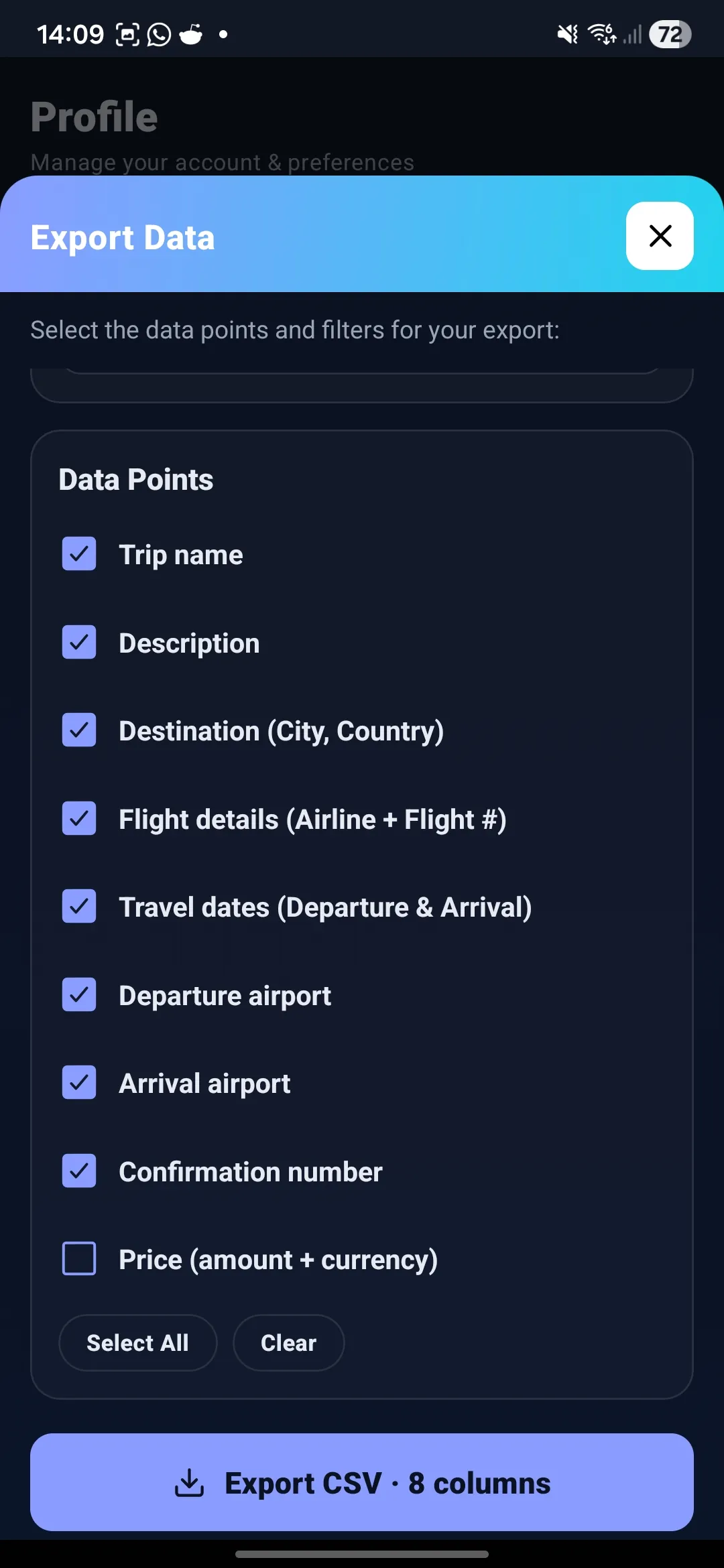Enable the Price (amount + currency) checkbox
The image size is (724, 1568).
click(x=79, y=1259)
